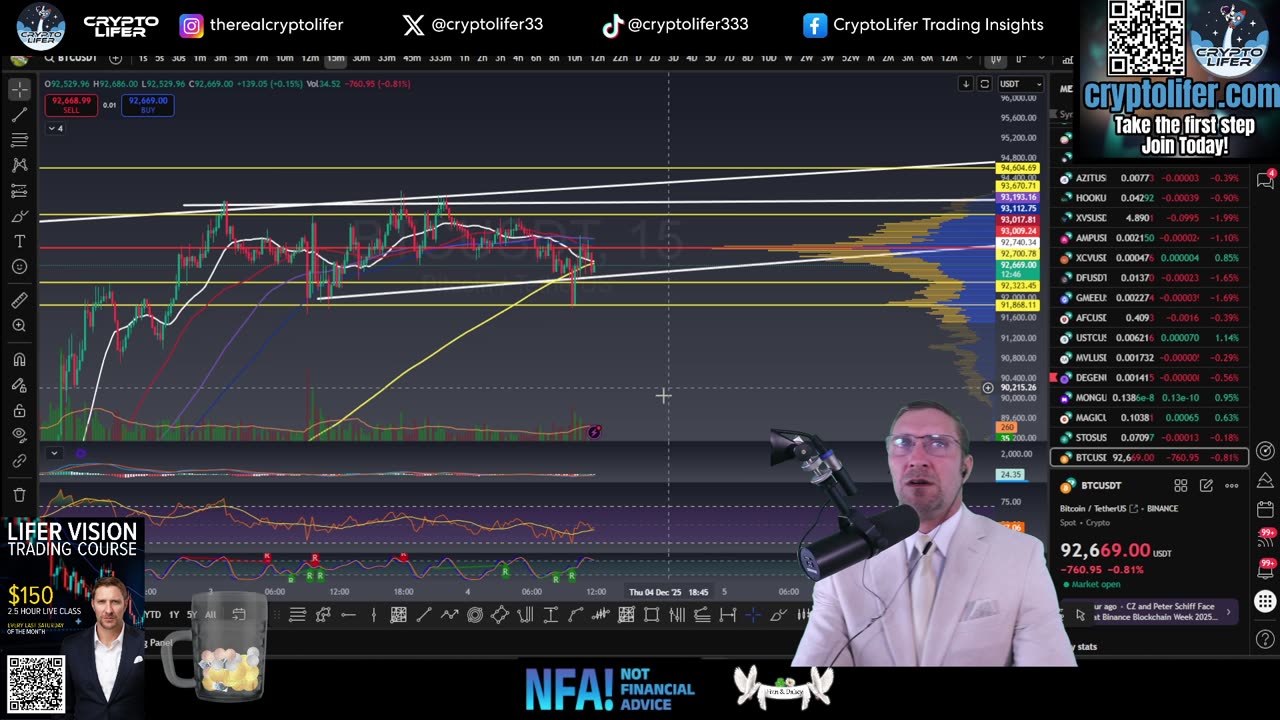Click the help question mark icon
The width and height of the screenshot is (1280, 720).
[x=1265, y=639]
